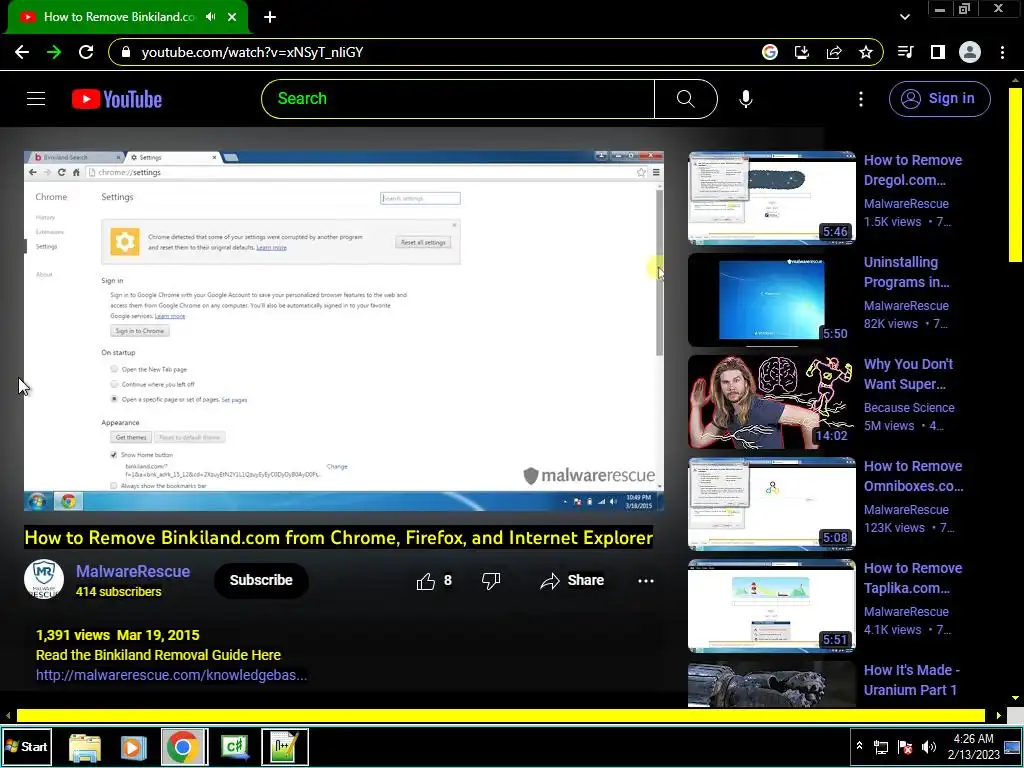Mute the tab using speaker icon

pos(210,17)
